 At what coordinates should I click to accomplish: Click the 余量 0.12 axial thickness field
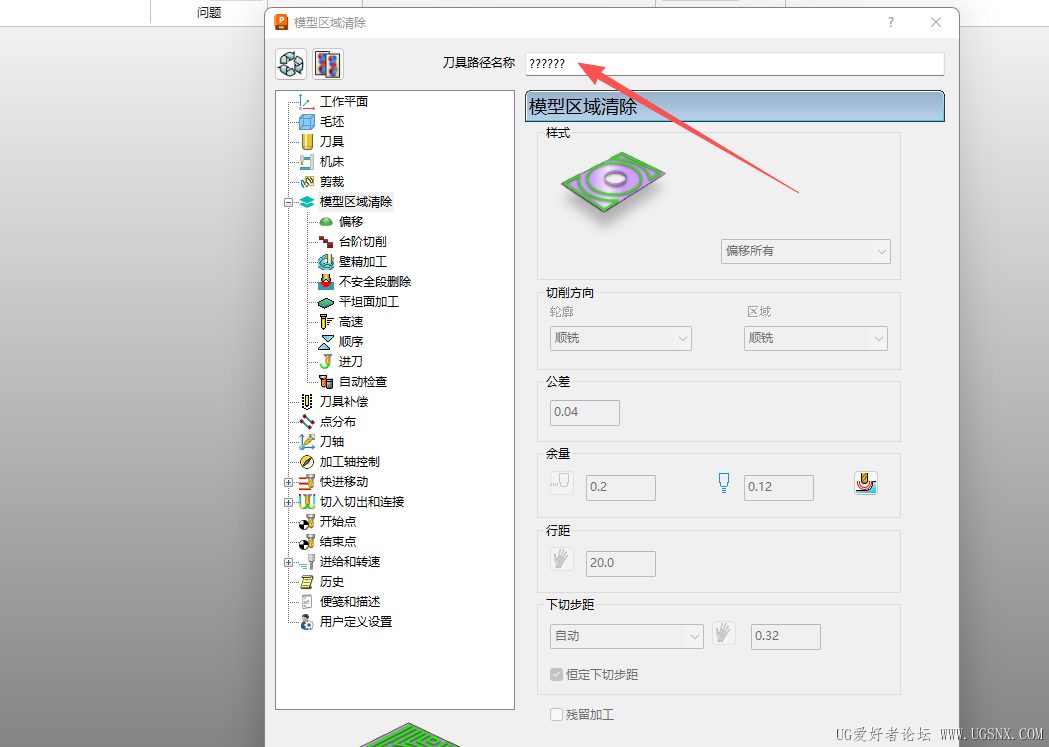click(x=779, y=488)
